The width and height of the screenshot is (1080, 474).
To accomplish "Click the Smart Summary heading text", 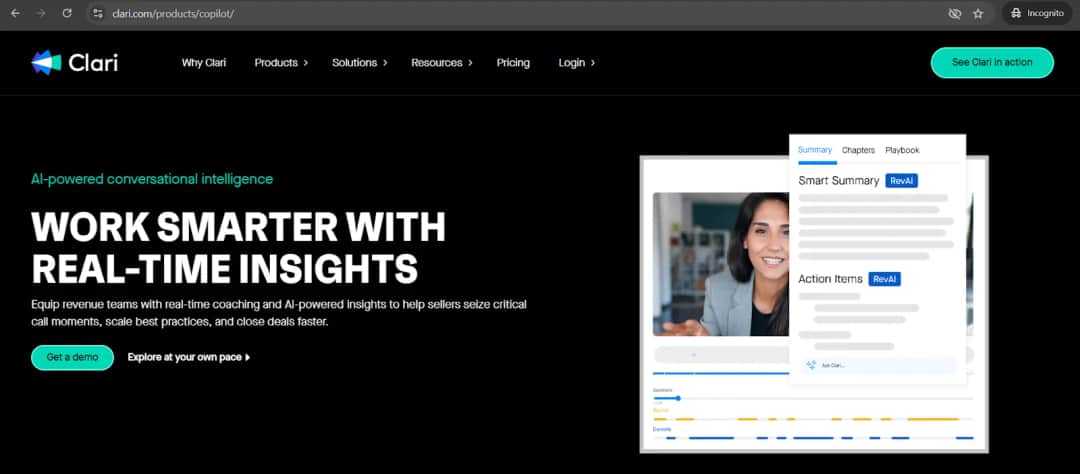I will coord(838,181).
